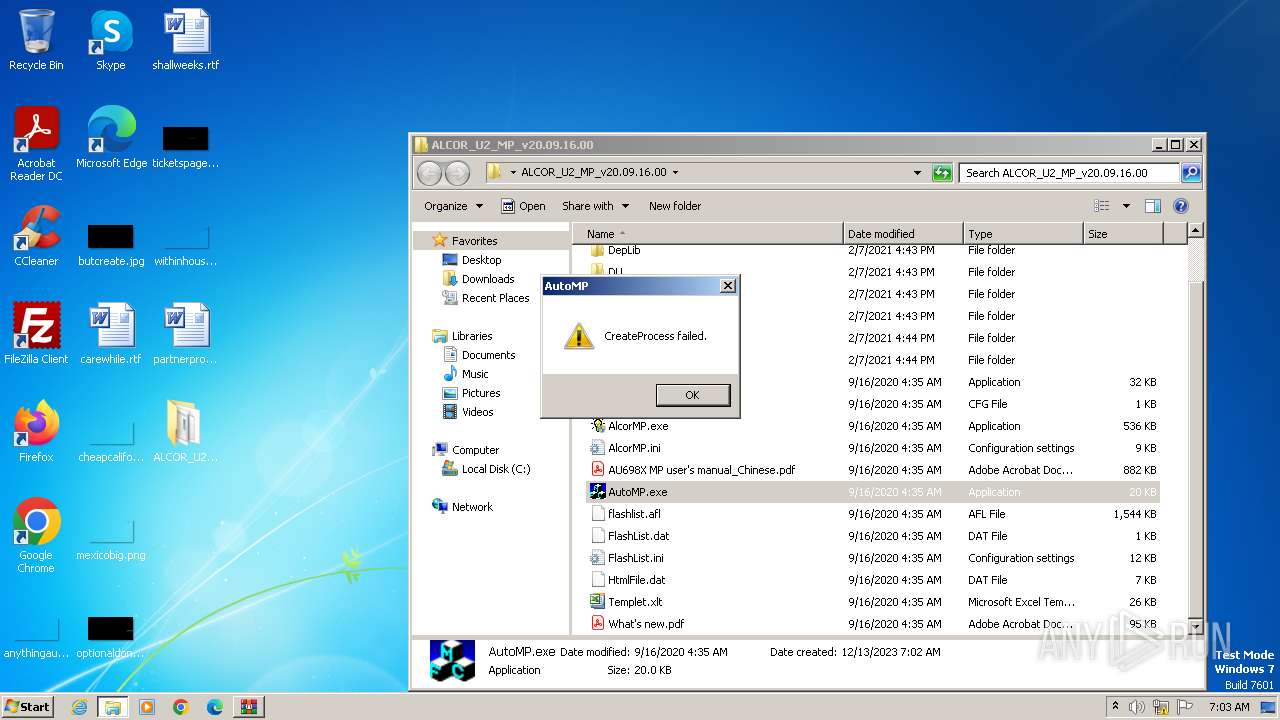Click the refresh button beside address bar
1280x720 pixels.
tap(941, 173)
